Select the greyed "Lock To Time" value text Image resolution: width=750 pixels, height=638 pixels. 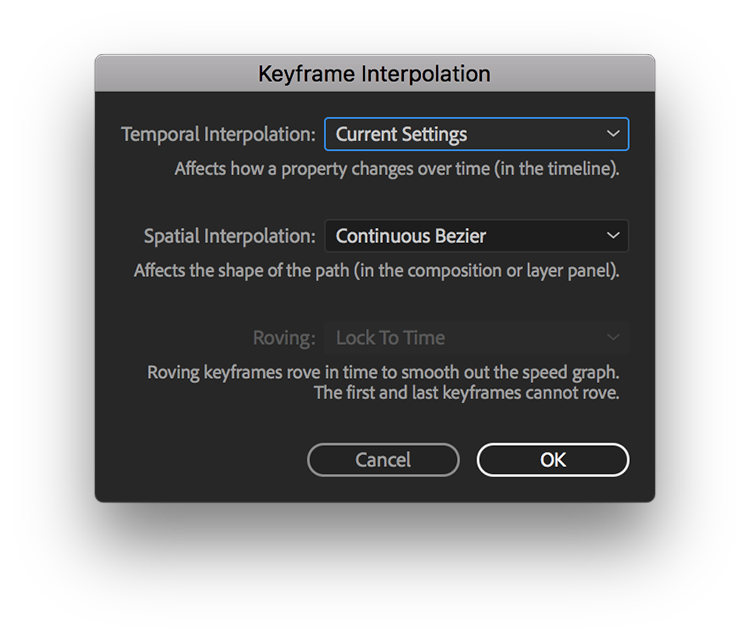coord(390,338)
